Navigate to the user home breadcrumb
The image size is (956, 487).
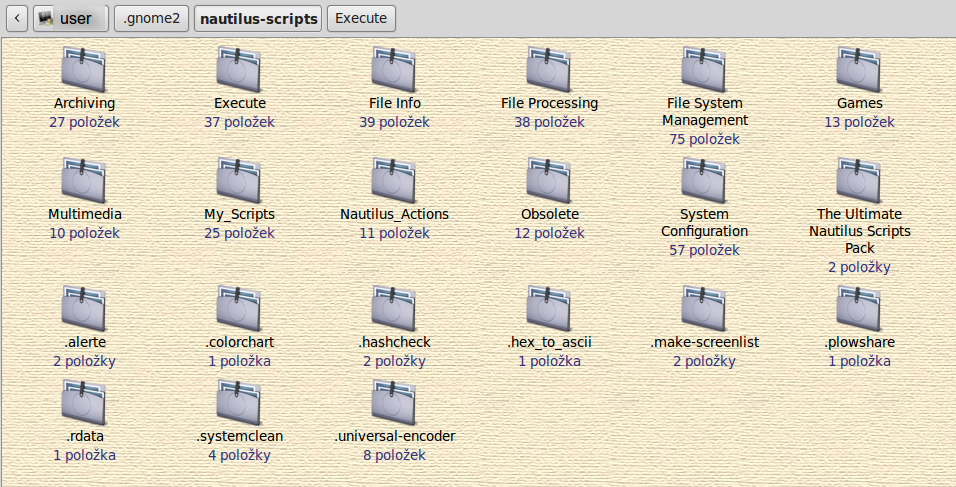[x=71, y=18]
